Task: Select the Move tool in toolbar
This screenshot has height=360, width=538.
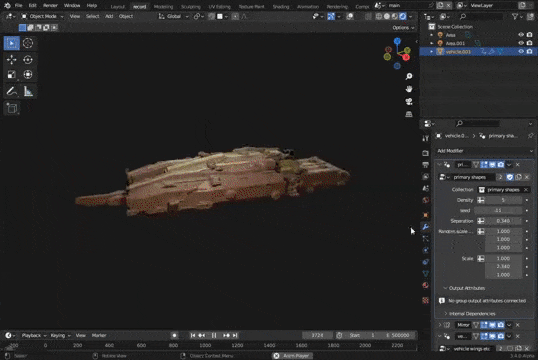Action: [x=12, y=59]
